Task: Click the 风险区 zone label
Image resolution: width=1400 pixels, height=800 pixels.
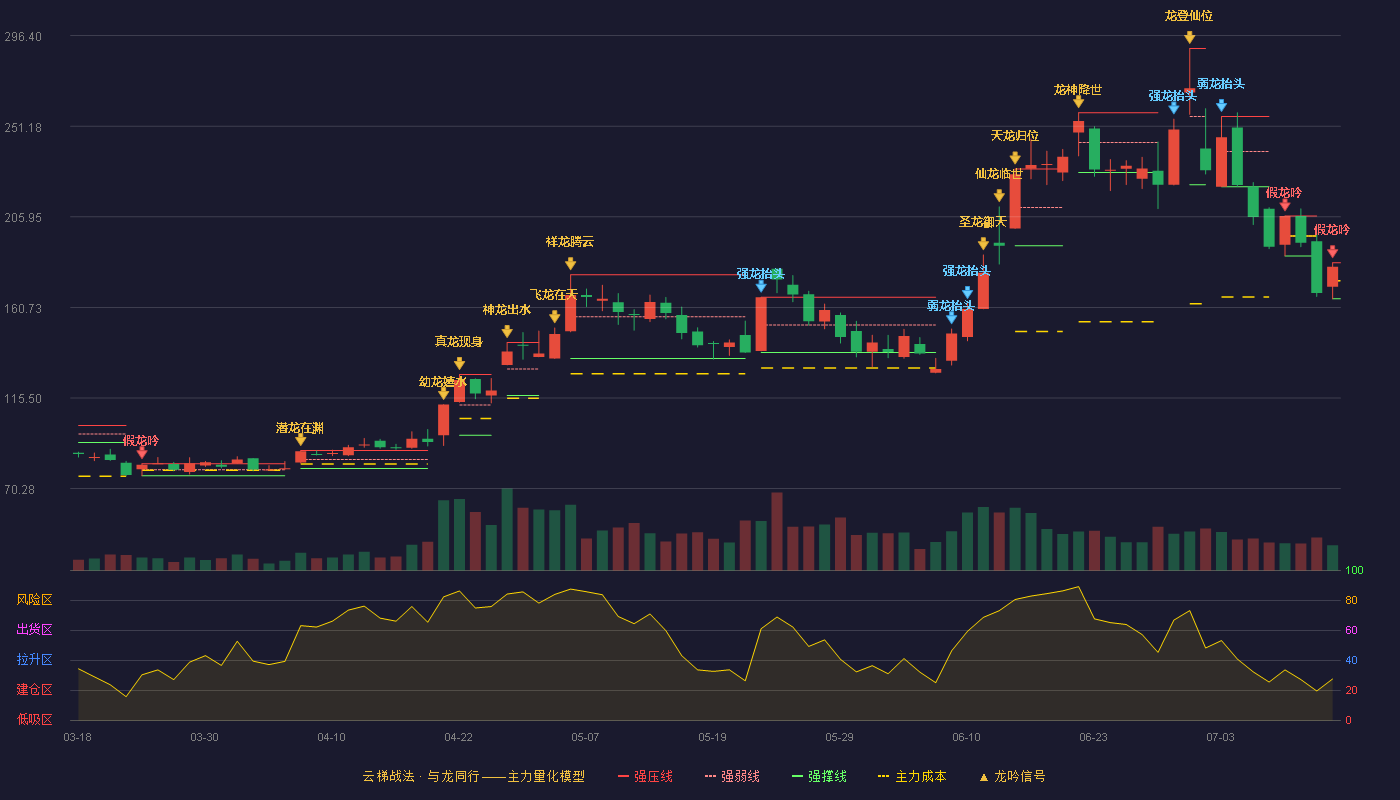Action: point(34,600)
